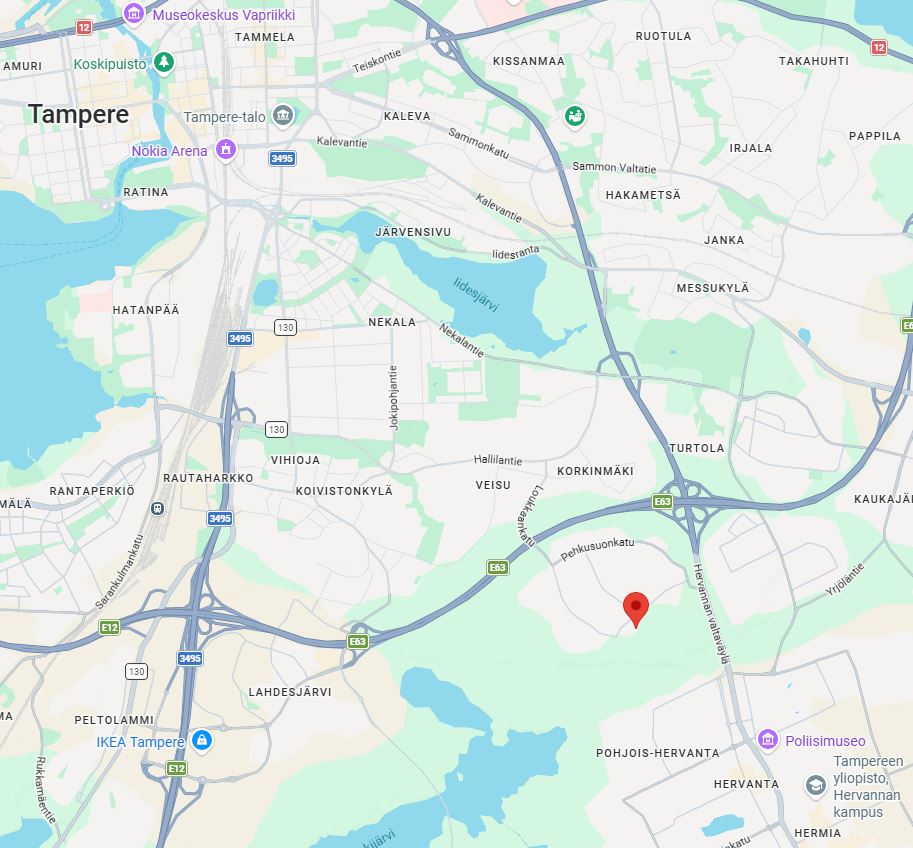Select the Iidesjärvi lake label

click(x=476, y=295)
